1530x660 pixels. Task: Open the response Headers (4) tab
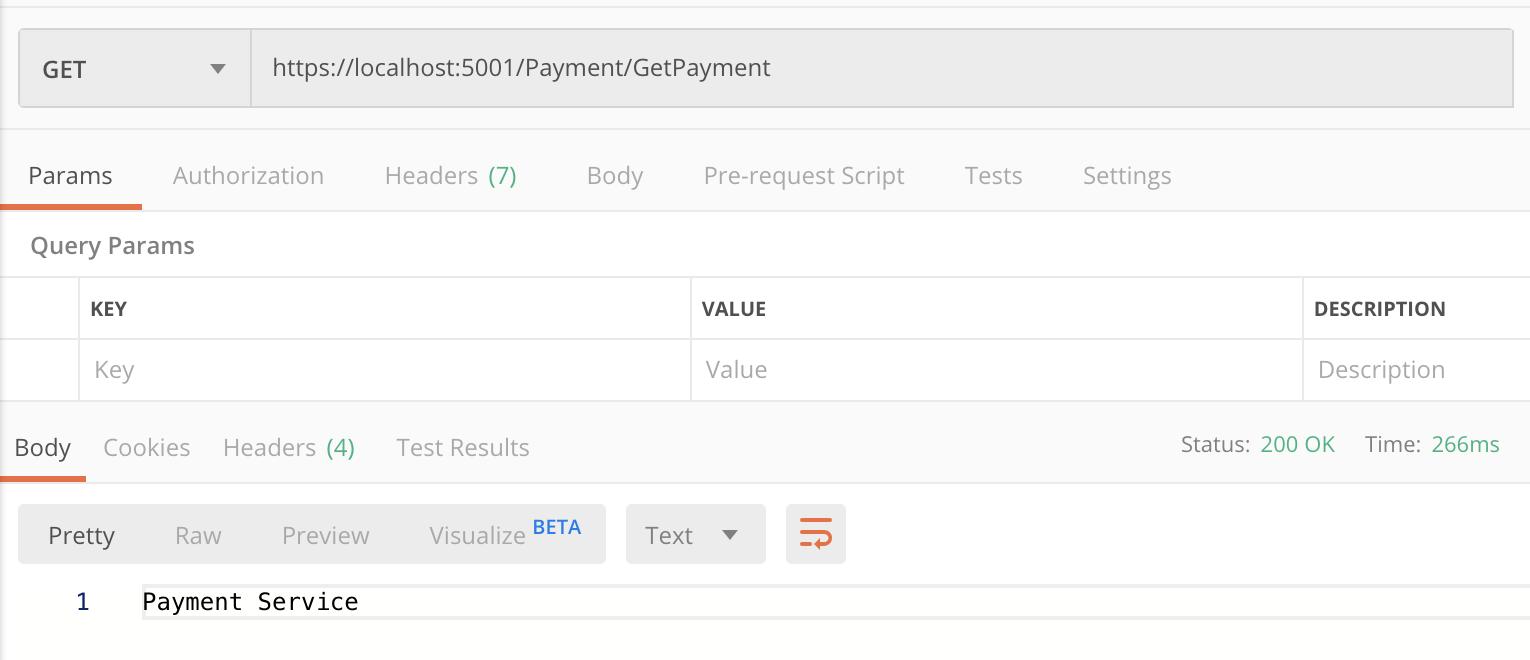point(288,447)
